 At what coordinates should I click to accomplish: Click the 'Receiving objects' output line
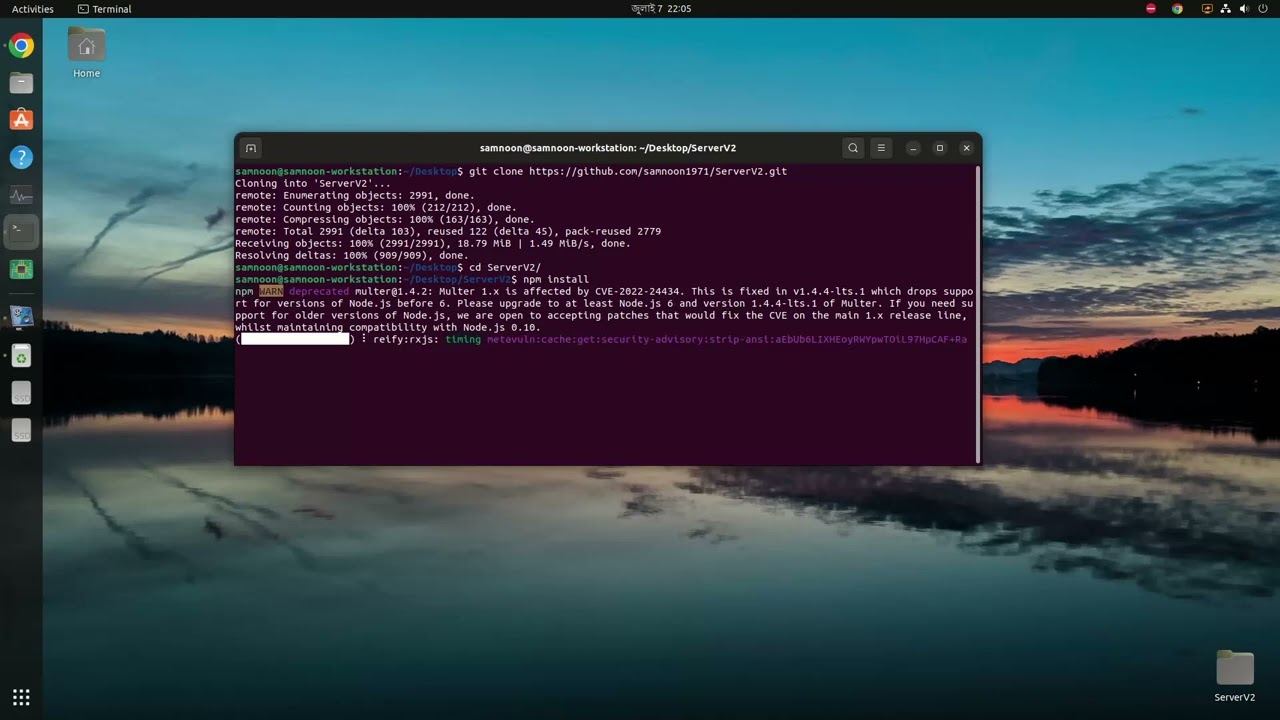tap(433, 244)
